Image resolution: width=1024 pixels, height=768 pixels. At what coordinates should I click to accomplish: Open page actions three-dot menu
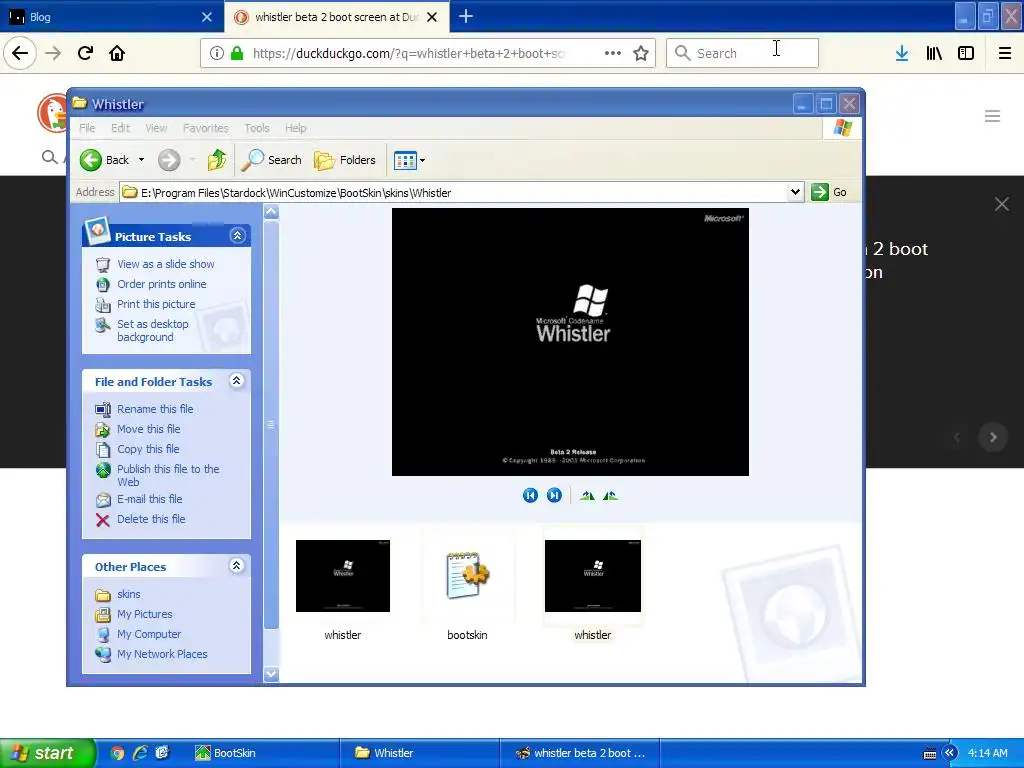click(613, 53)
